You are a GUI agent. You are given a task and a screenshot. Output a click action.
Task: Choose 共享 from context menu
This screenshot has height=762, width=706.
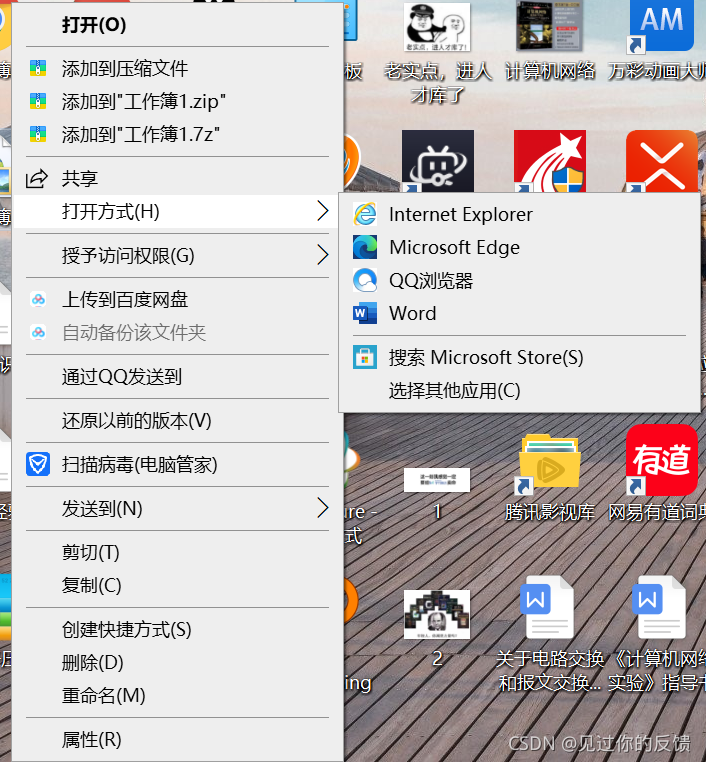pyautogui.click(x=177, y=178)
